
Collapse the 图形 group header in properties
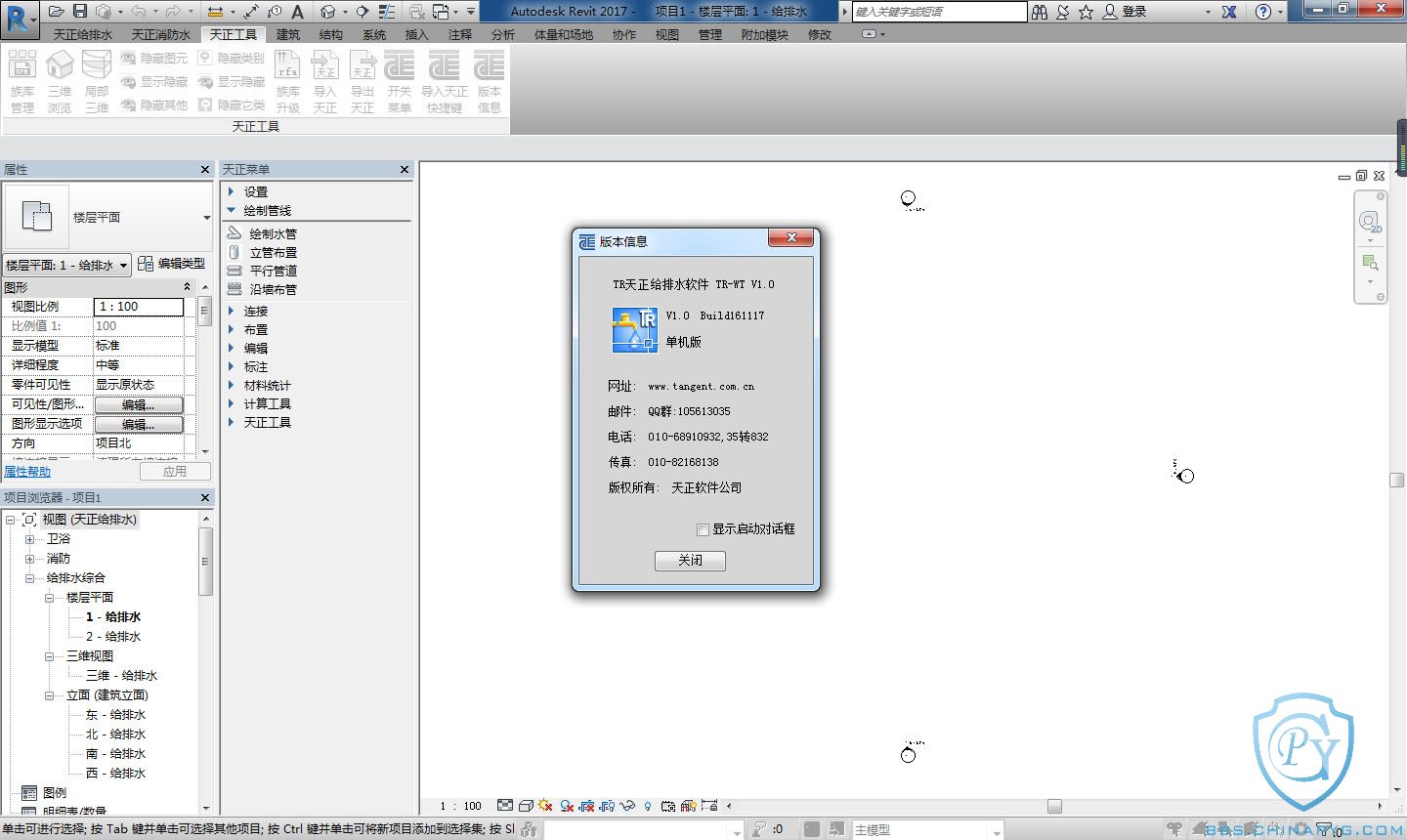pos(187,286)
